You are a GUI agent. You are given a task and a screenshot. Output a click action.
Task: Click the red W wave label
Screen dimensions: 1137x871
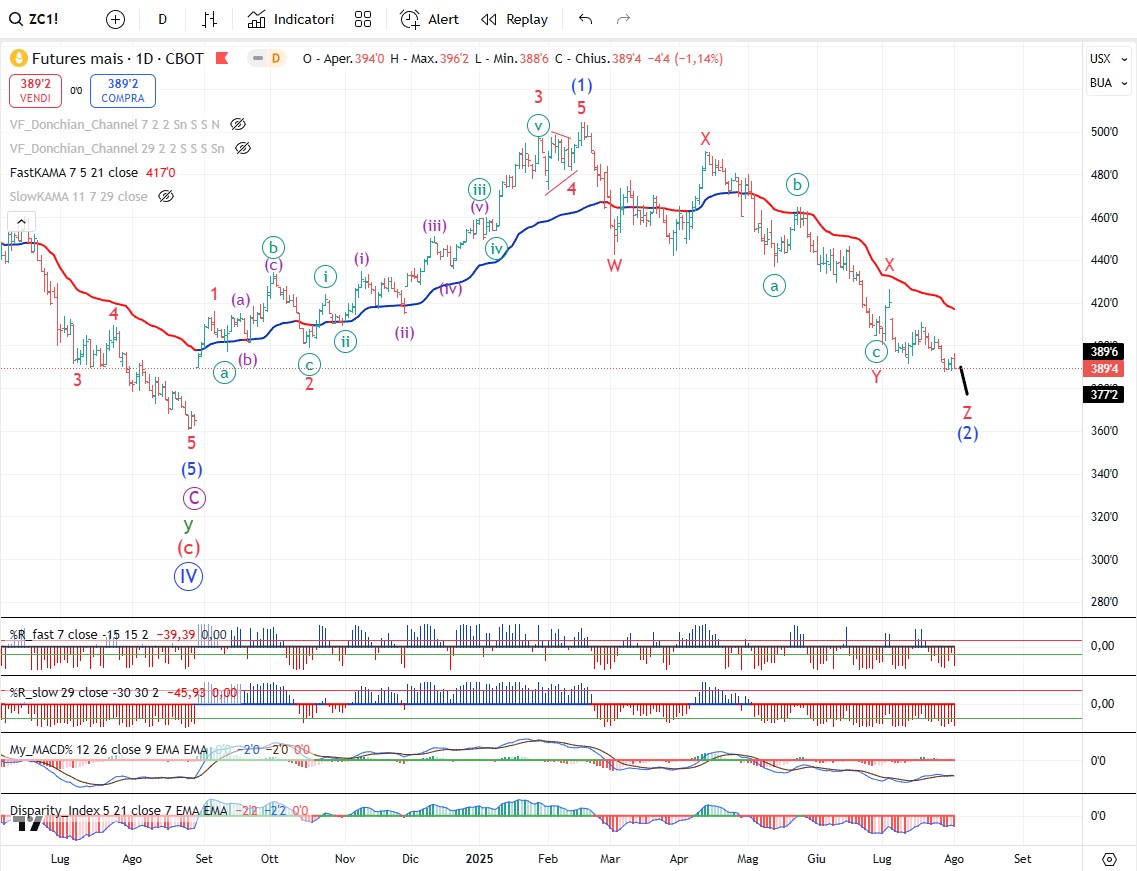click(614, 265)
